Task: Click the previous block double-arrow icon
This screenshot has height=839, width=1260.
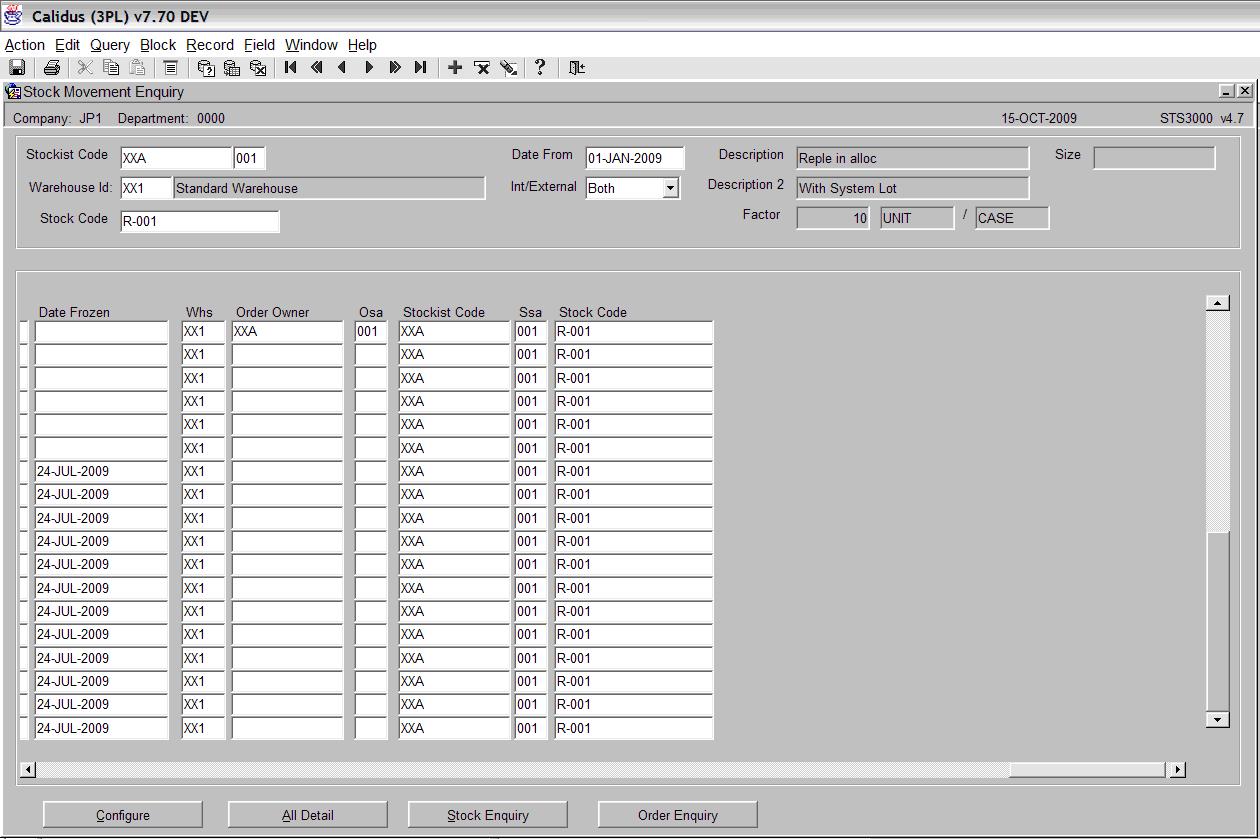Action: pos(317,68)
